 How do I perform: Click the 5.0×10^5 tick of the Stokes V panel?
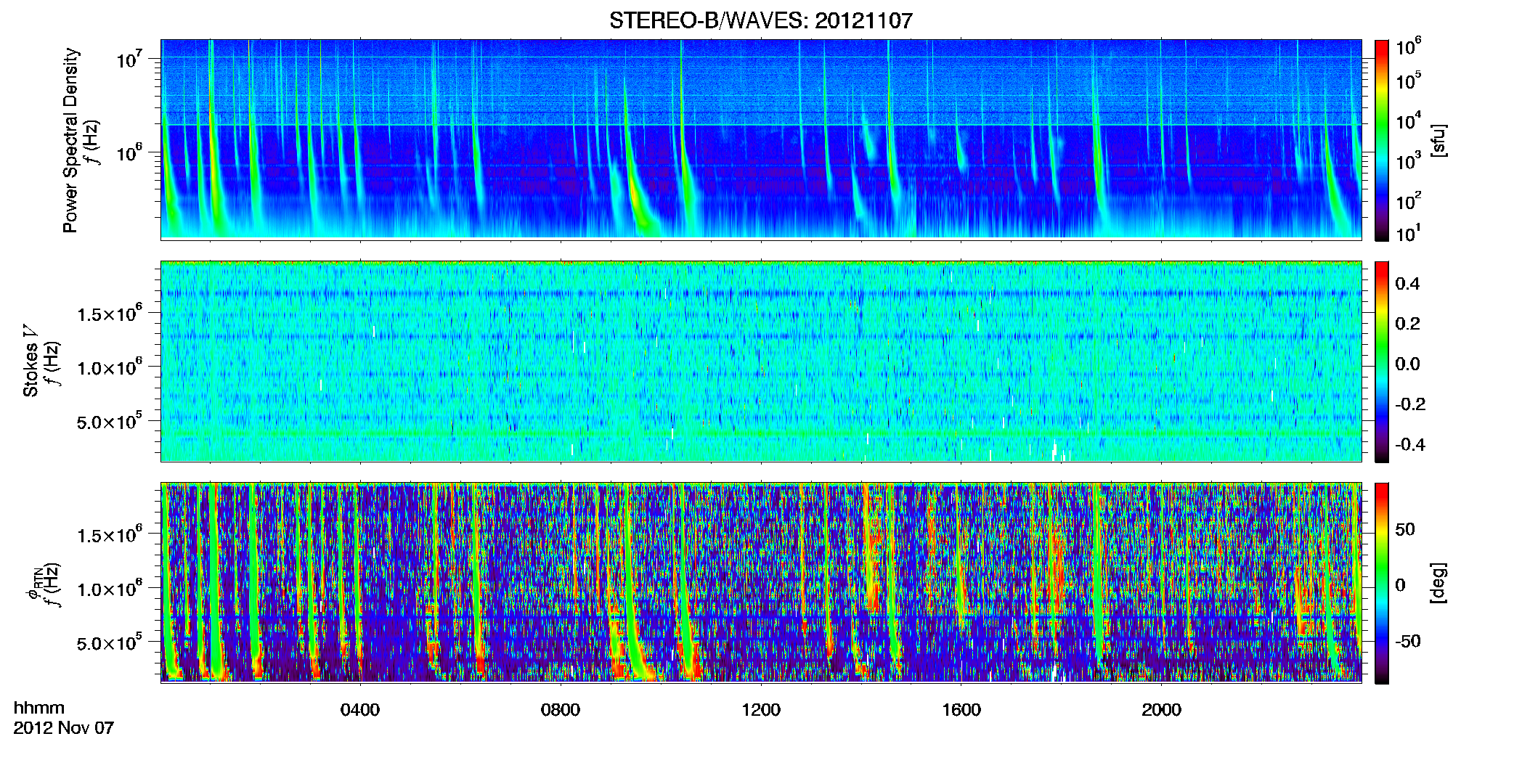pyautogui.click(x=110, y=421)
